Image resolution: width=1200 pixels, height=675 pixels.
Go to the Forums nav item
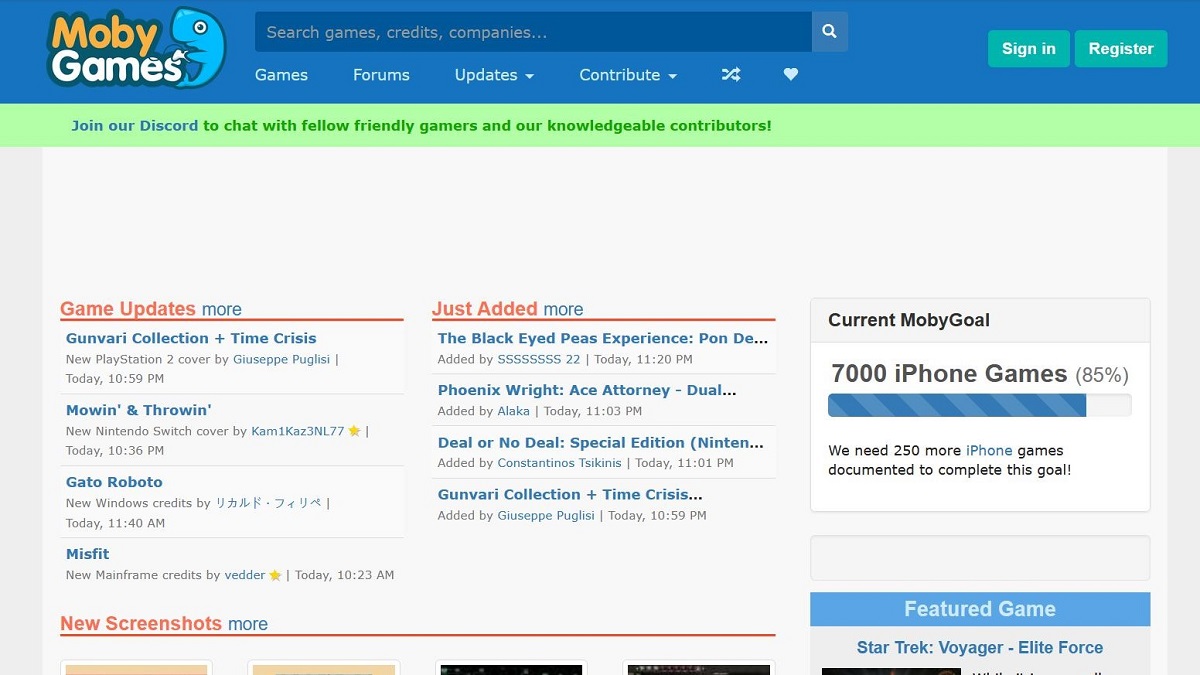coord(381,75)
